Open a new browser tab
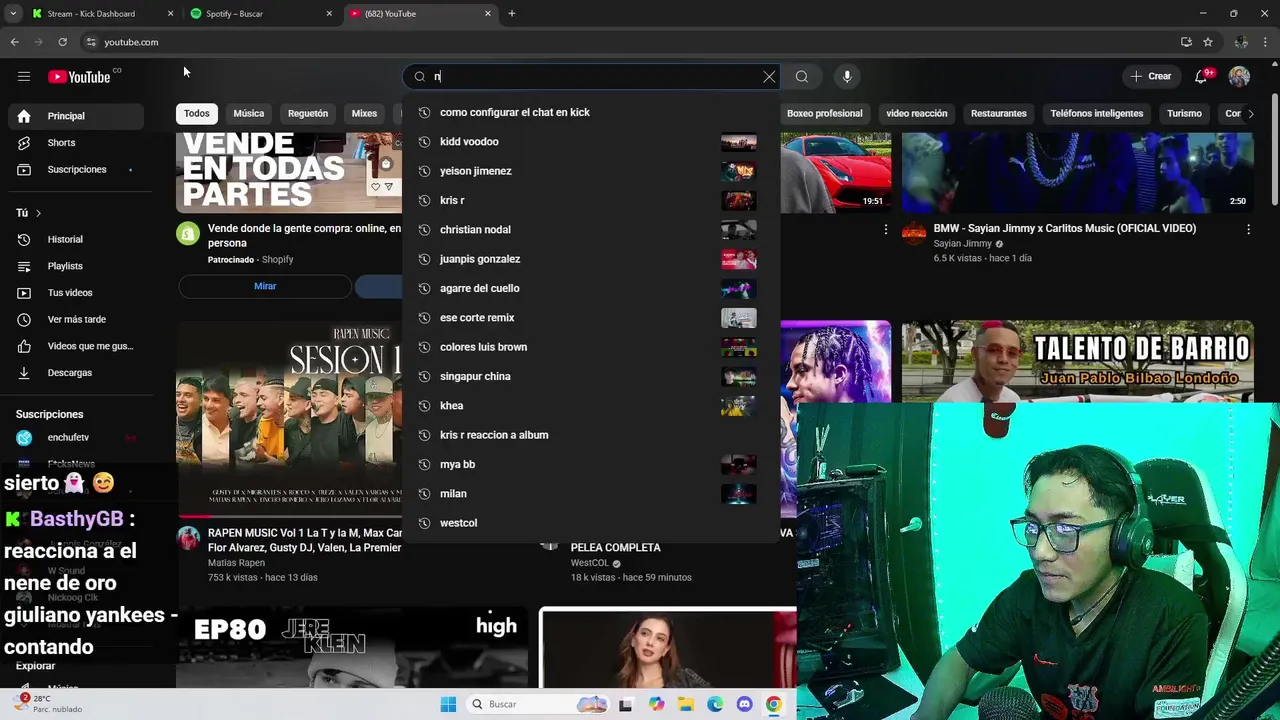 (x=512, y=14)
